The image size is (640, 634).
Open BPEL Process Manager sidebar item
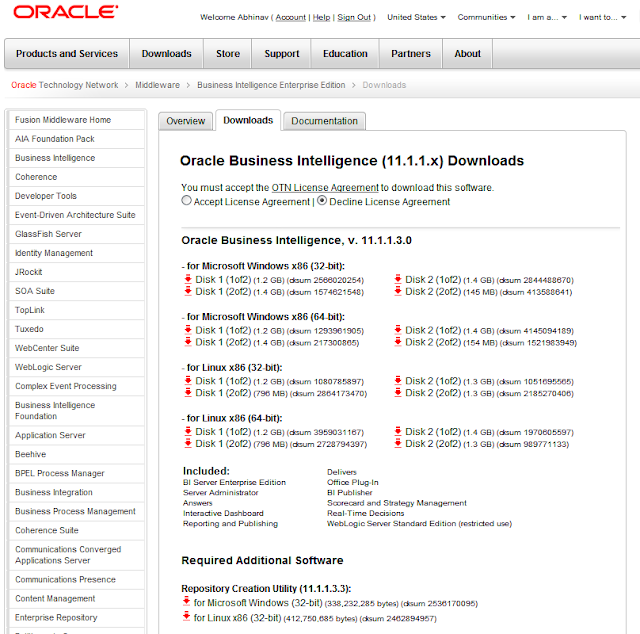(77, 473)
